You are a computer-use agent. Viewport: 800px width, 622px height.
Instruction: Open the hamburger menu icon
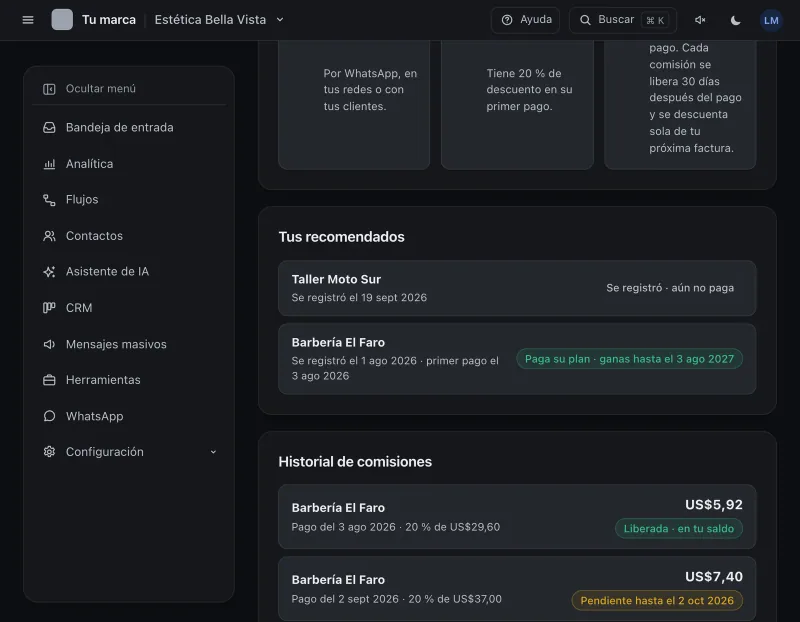[x=28, y=20]
